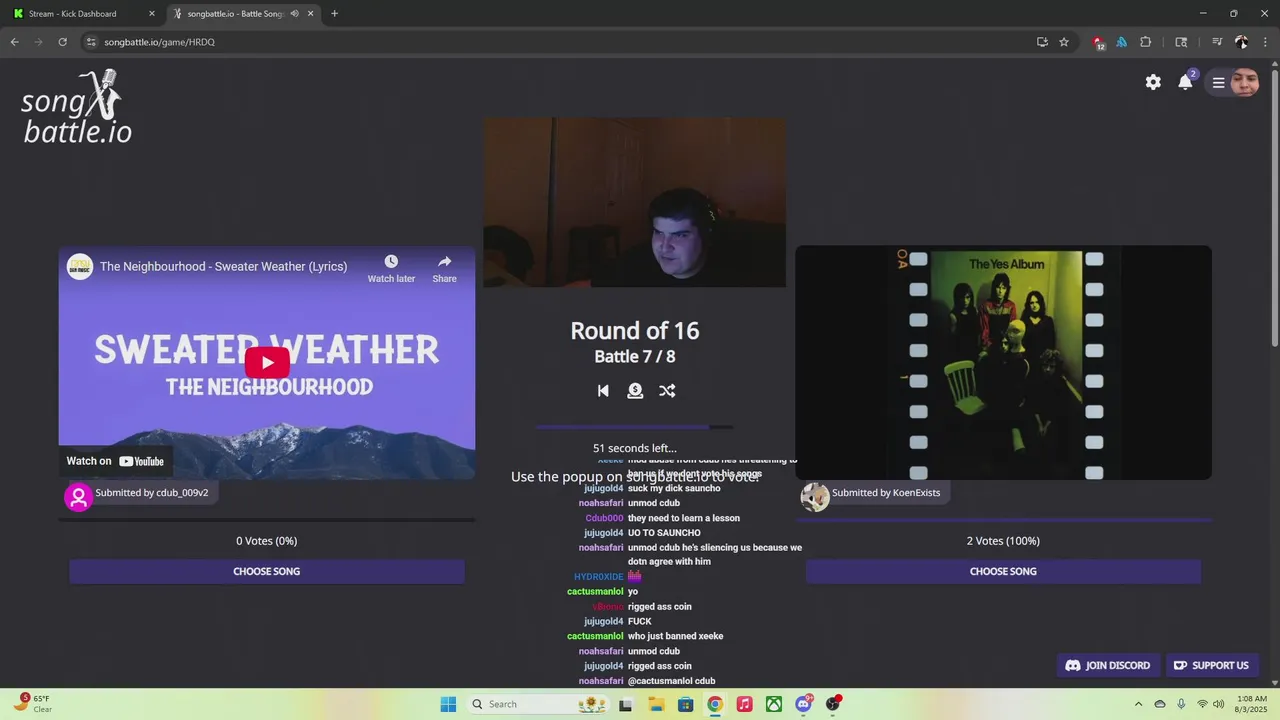Open Chrome three-dot menu
Image resolution: width=1280 pixels, height=720 pixels.
[1266, 42]
